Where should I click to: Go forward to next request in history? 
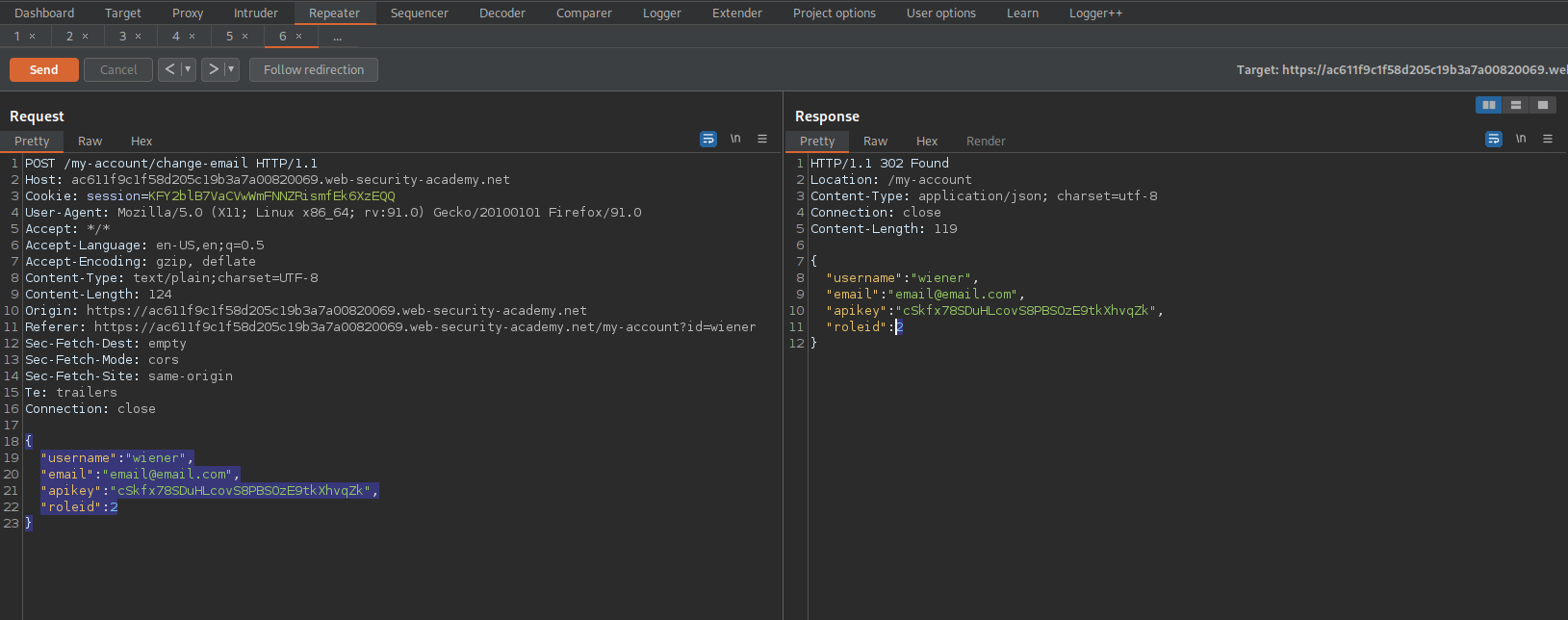coord(213,69)
